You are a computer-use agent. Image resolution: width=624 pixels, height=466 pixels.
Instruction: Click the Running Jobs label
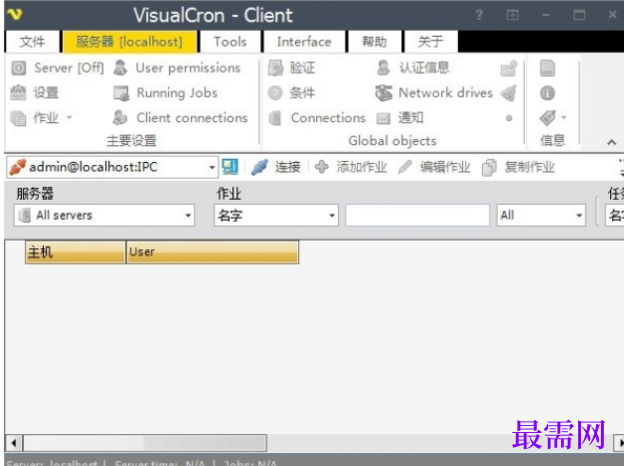point(177,93)
